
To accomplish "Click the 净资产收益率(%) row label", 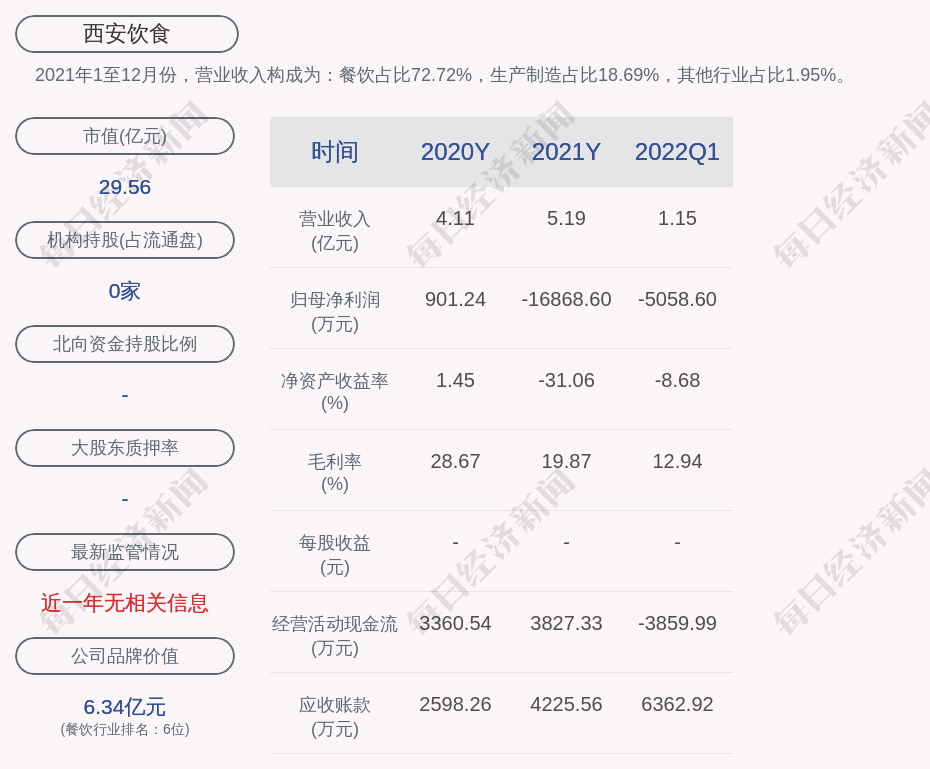I will click(x=335, y=392).
